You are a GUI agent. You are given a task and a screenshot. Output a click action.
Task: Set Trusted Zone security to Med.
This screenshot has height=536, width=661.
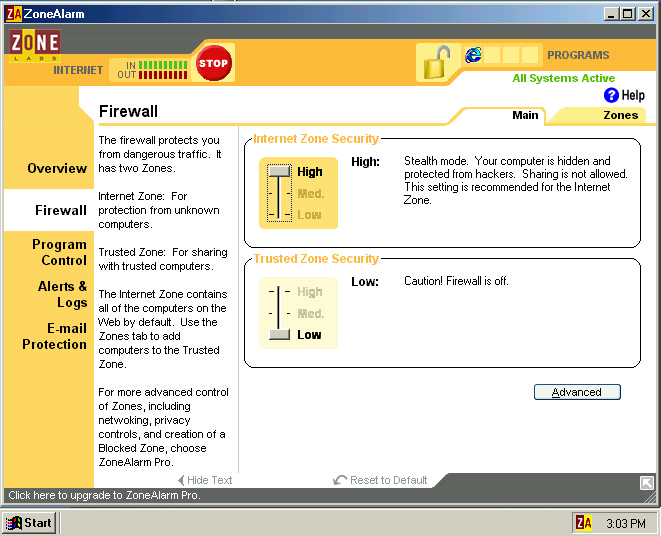click(x=311, y=314)
